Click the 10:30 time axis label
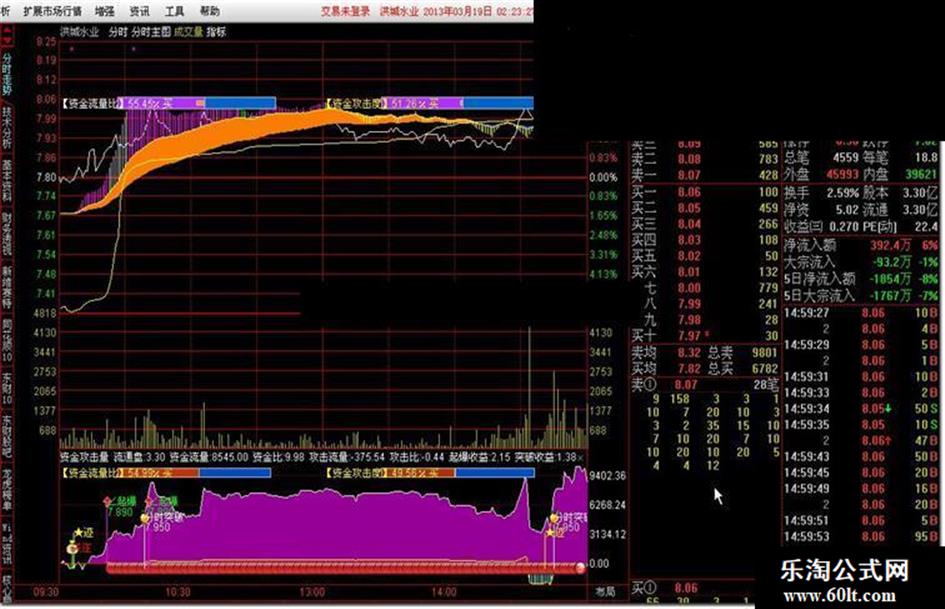945x609 pixels. click(178, 592)
